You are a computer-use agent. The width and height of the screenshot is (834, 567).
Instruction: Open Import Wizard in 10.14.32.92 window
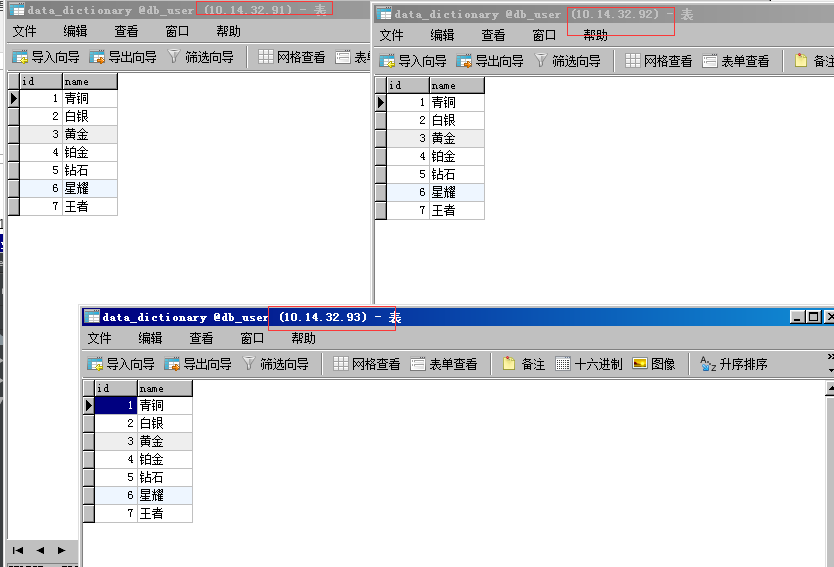(x=413, y=61)
